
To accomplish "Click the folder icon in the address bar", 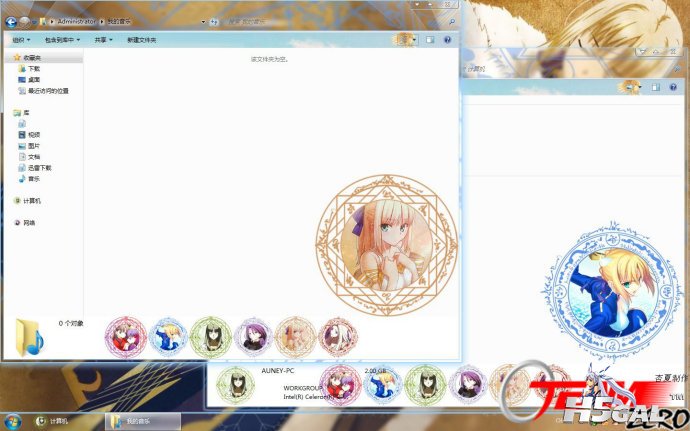I will [x=43, y=22].
